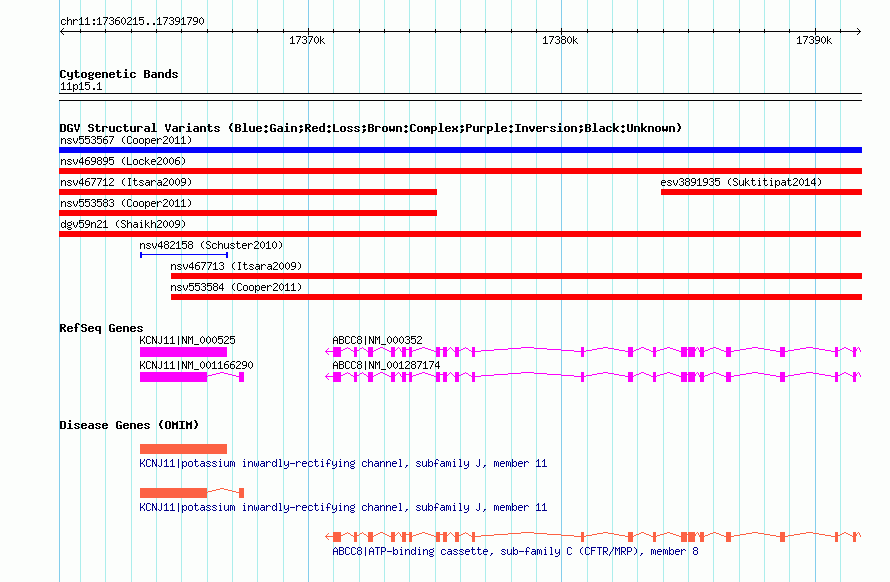The height and width of the screenshot is (582, 890).
Task: Click the red esv3891935 loss bar
Action: click(761, 192)
